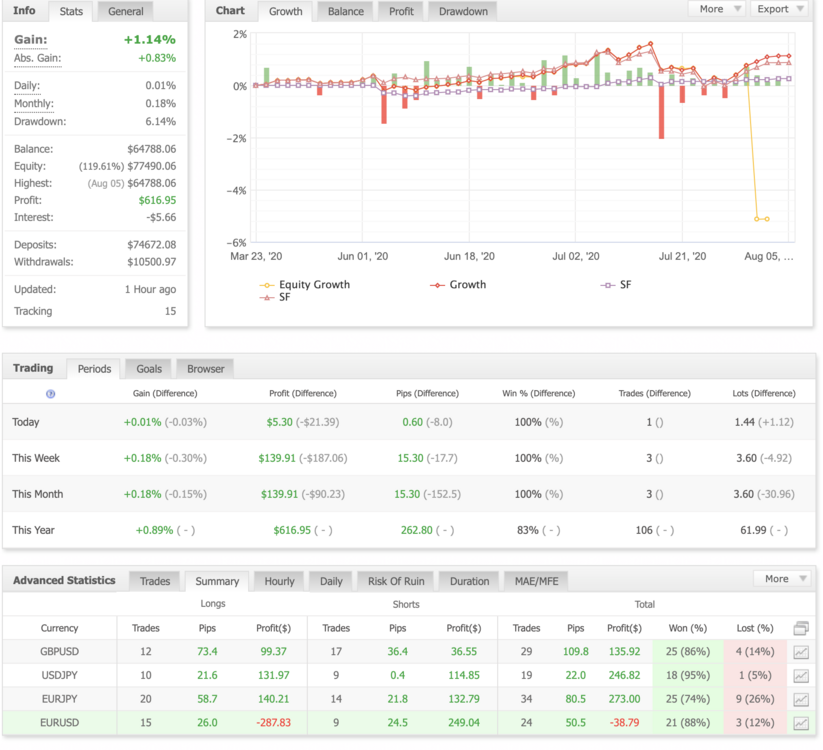
Task: Click the GBPUSD currency cell
Action: point(59,651)
